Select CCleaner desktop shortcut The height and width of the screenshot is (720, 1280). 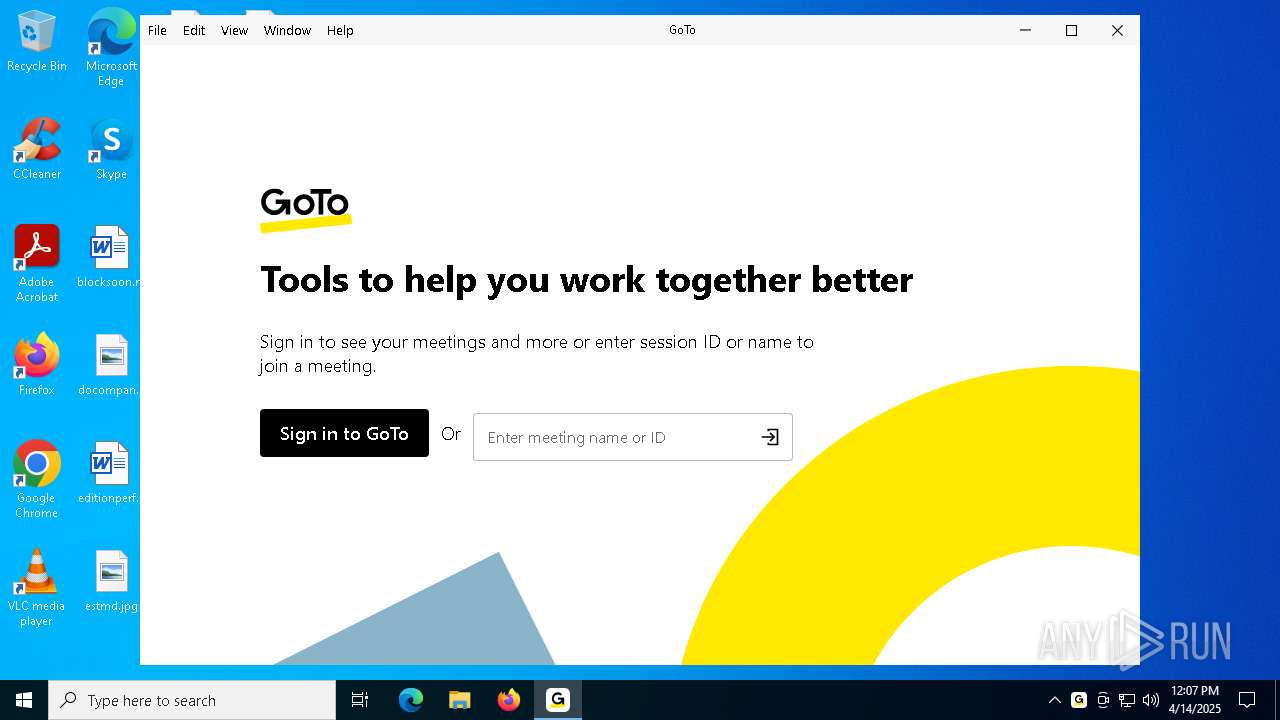(x=37, y=150)
